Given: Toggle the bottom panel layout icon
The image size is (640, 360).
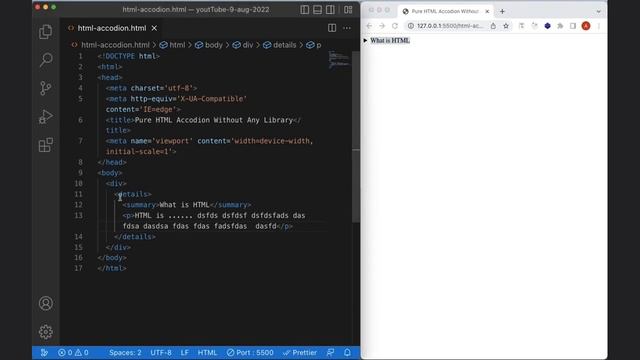Looking at the screenshot, I should pos(317,9).
